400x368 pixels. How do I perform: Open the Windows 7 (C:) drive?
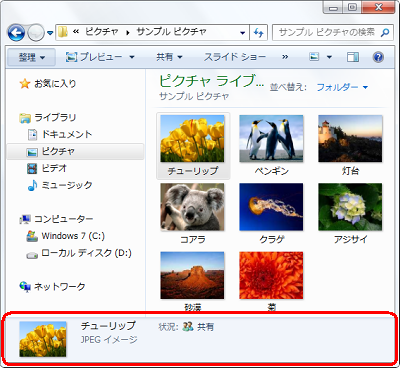(73, 236)
